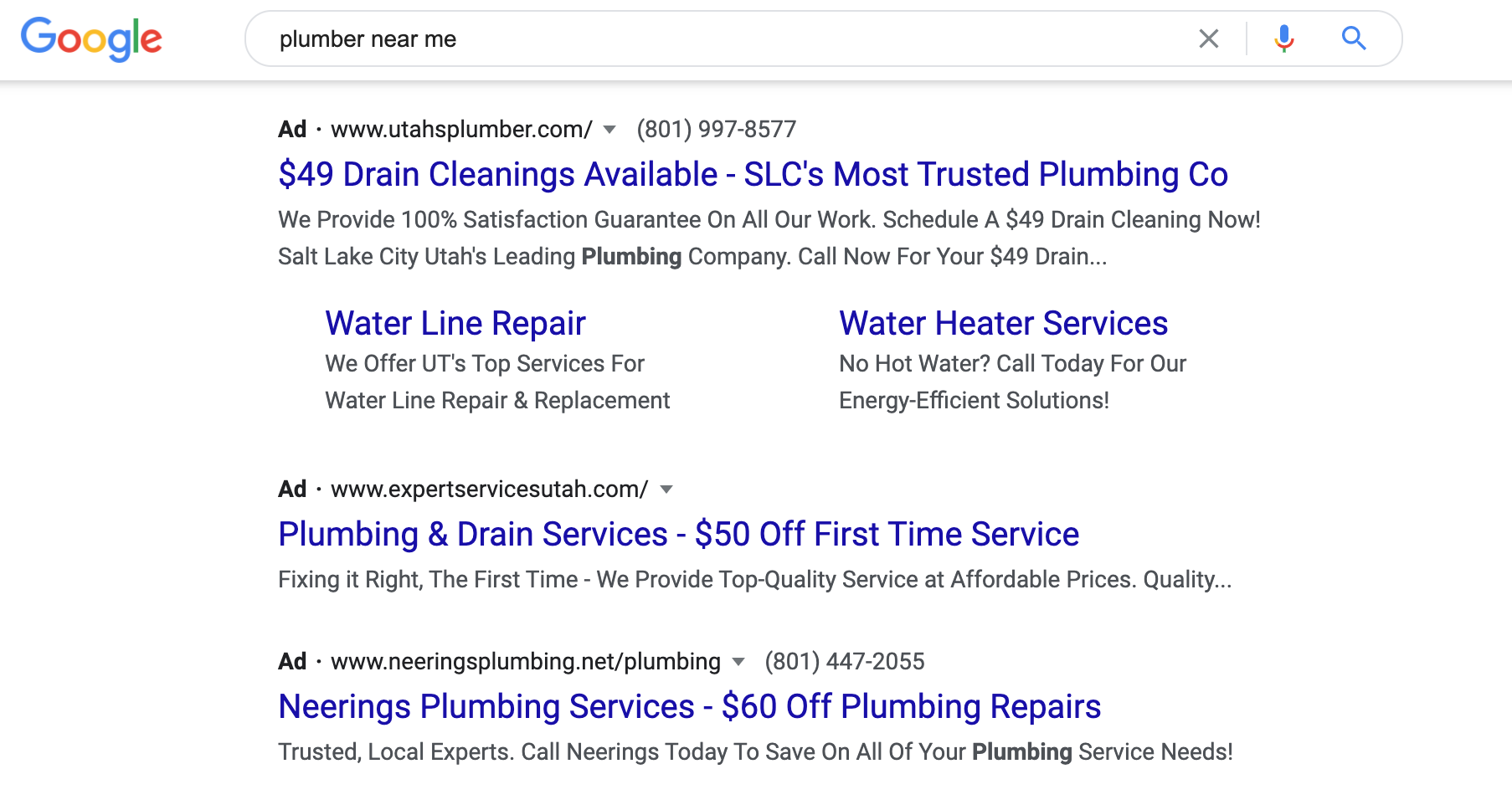
Task: Click the Ad label beside neeringsplumbing.net
Action: tap(292, 661)
